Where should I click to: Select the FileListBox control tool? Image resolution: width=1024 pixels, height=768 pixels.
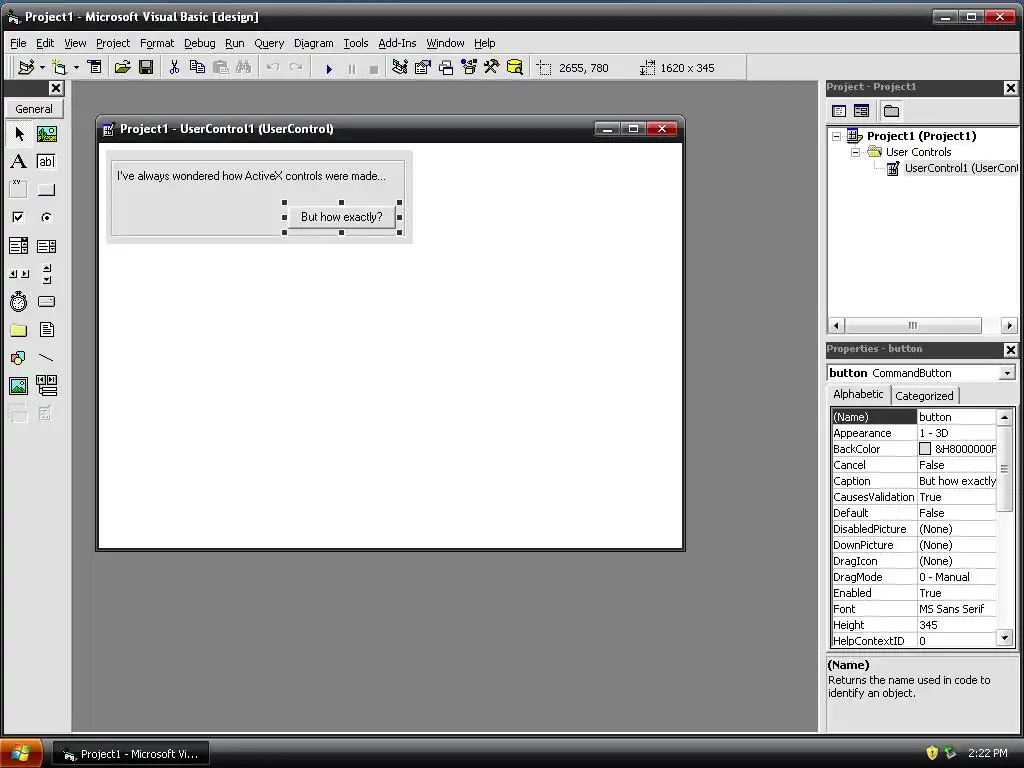[x=46, y=330]
